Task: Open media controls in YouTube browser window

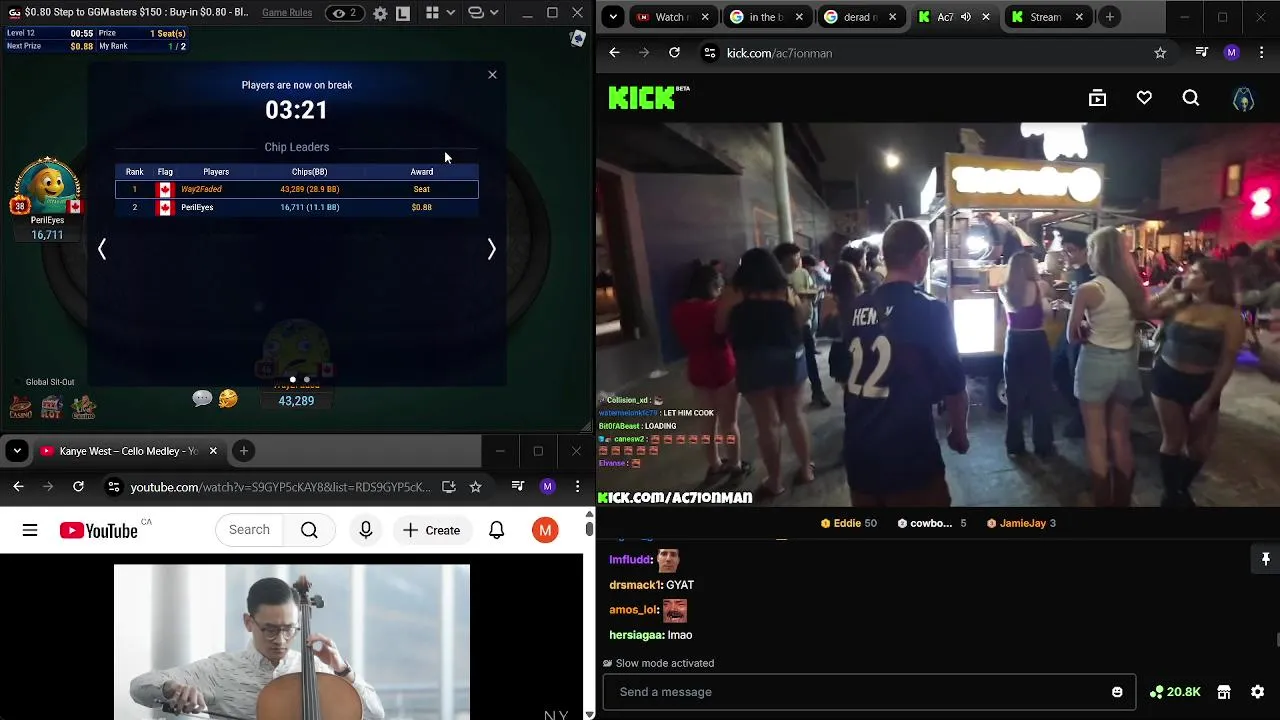Action: point(517,487)
